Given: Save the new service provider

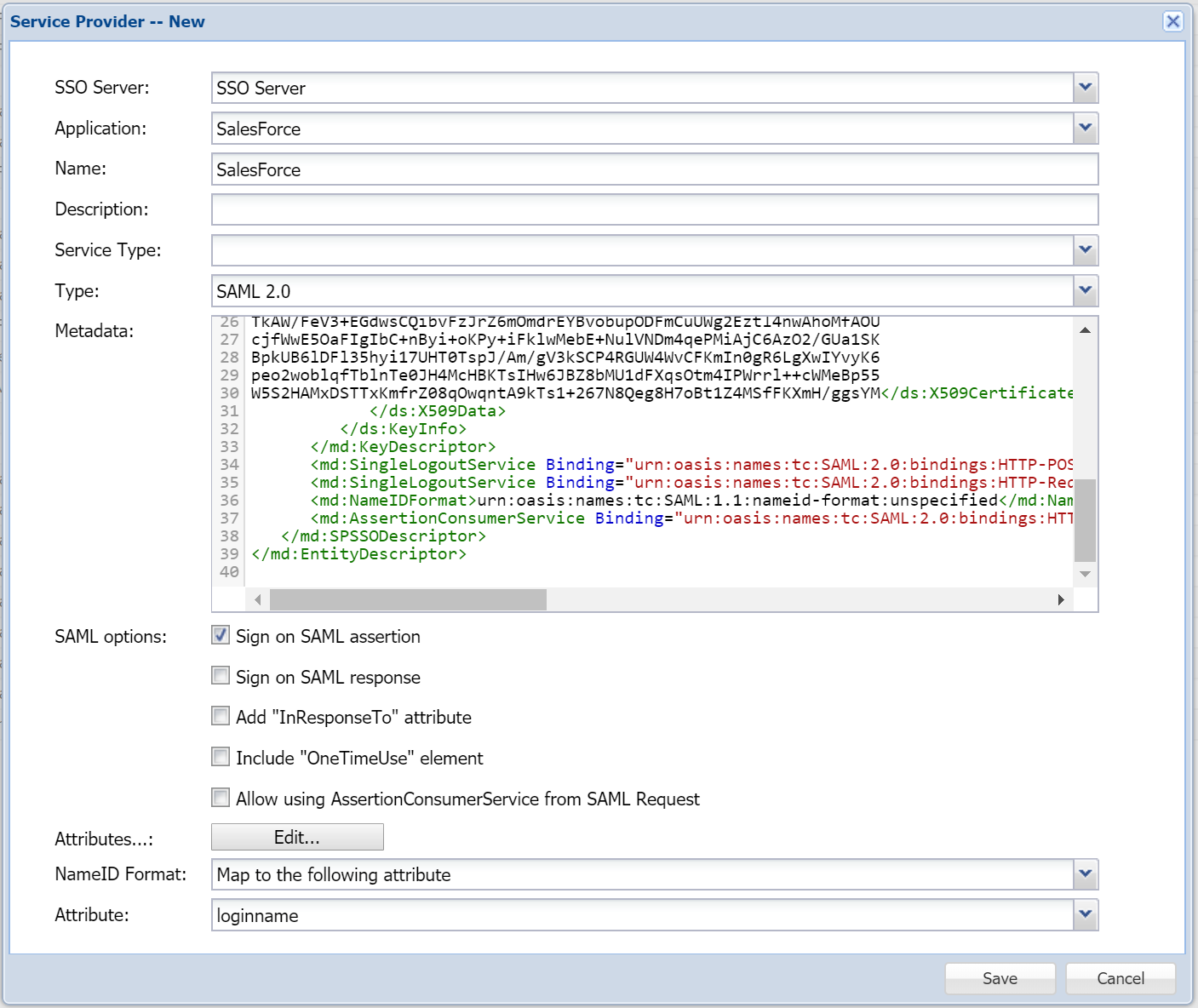Looking at the screenshot, I should coord(1000,978).
